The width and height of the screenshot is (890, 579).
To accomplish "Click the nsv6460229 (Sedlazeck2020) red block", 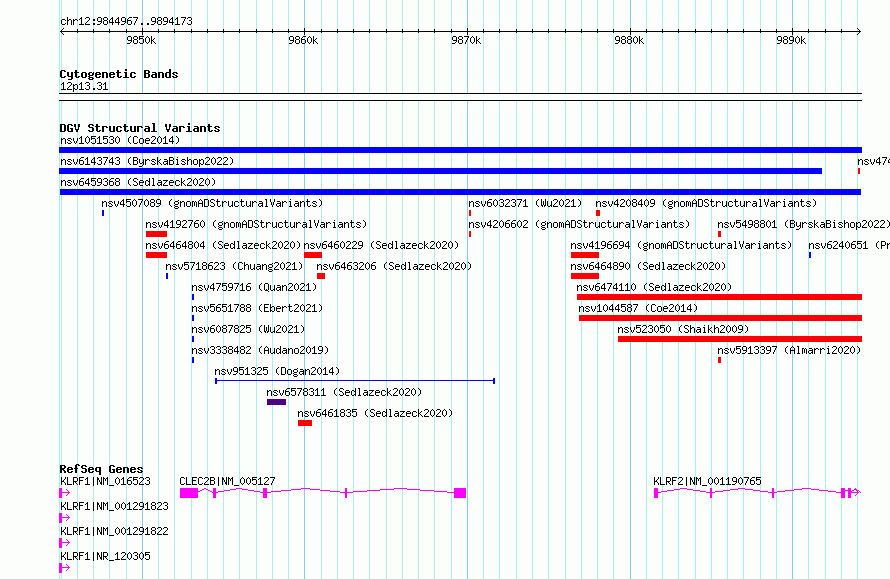I will (x=313, y=255).
